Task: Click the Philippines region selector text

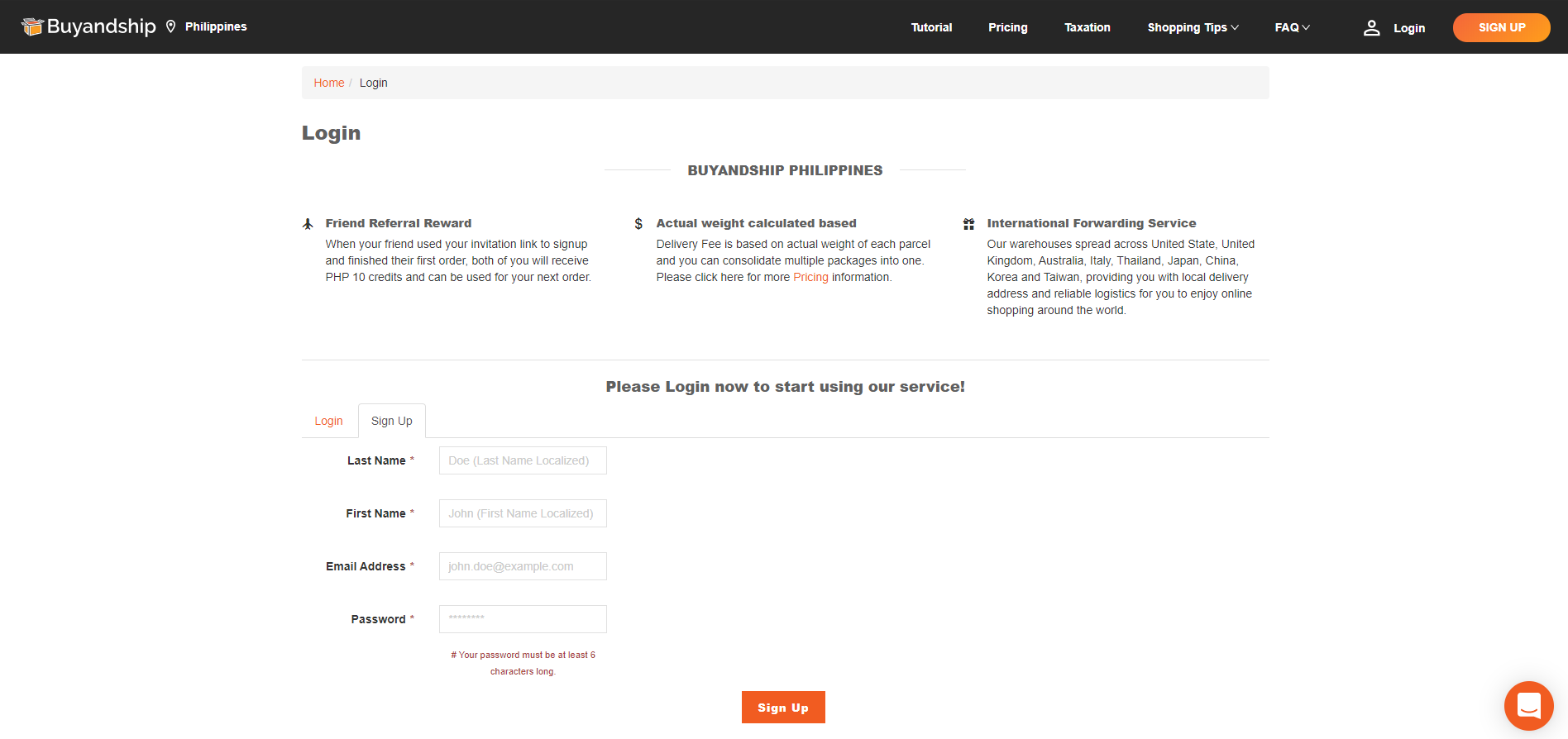Action: [x=216, y=26]
